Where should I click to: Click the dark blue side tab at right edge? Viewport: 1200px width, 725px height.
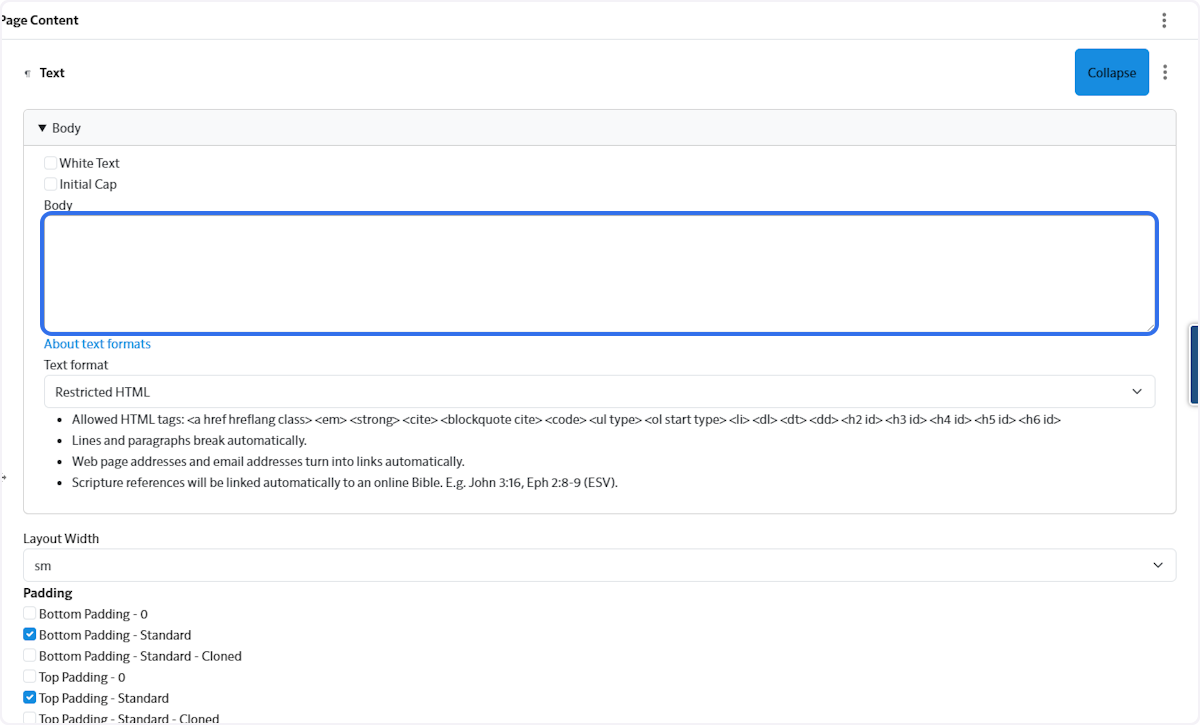pyautogui.click(x=1195, y=365)
